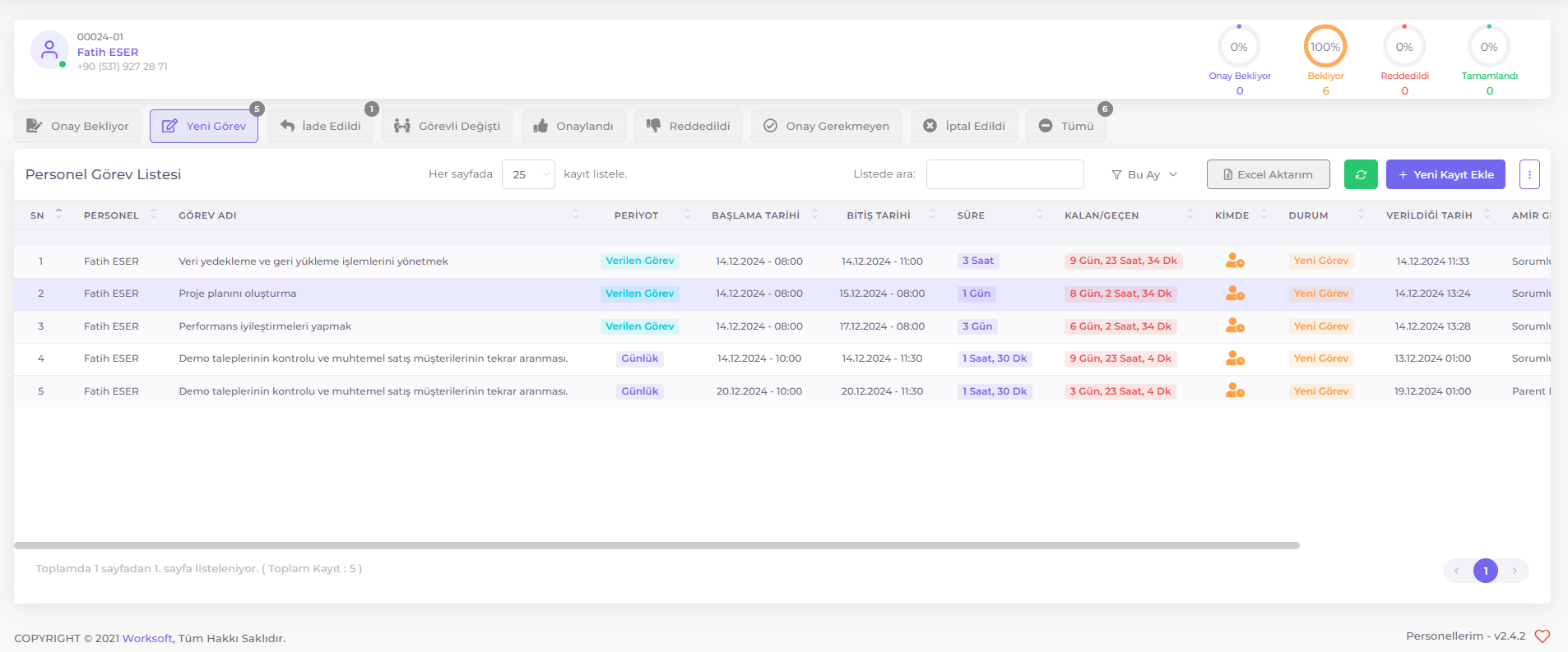This screenshot has width=1568, height=652.
Task: Click page number 1 in pagination
Action: click(1486, 571)
